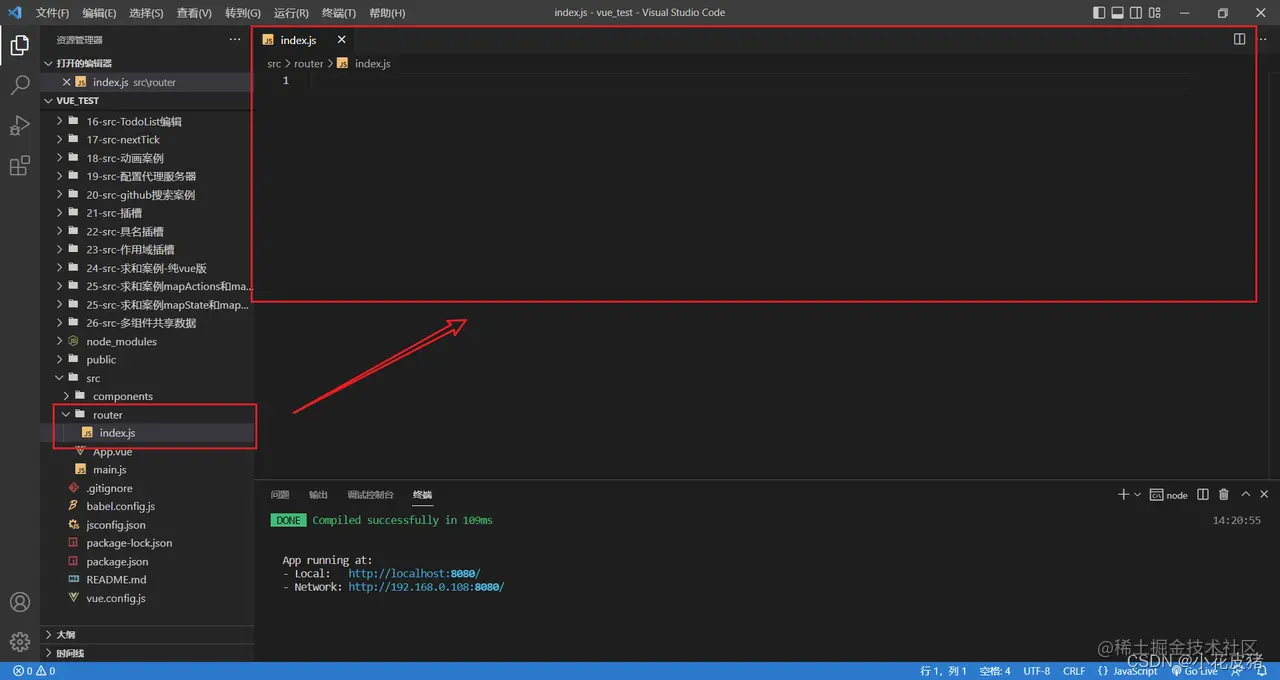The image size is (1280, 680).
Task: Open Run and Debug view
Action: (19, 126)
